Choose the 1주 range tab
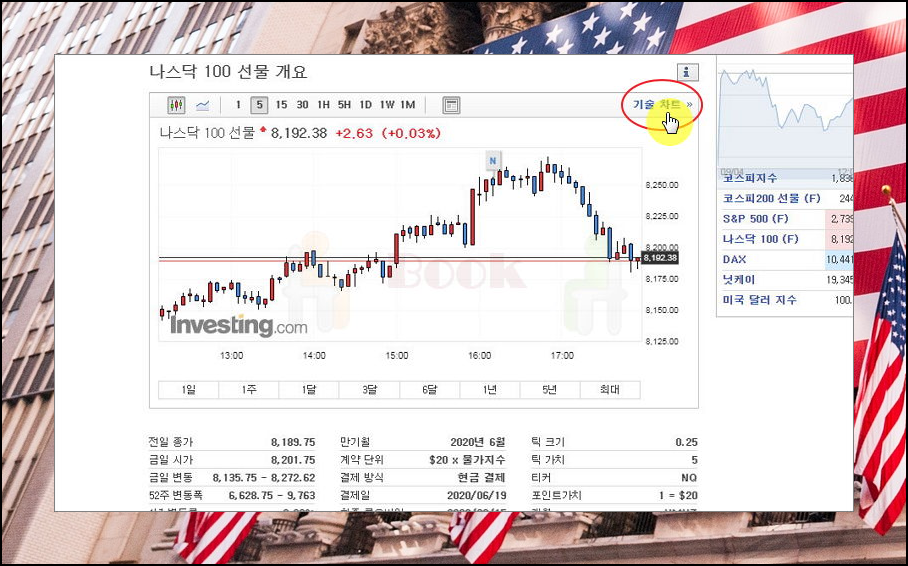Image resolution: width=908 pixels, height=566 pixels. 249,390
